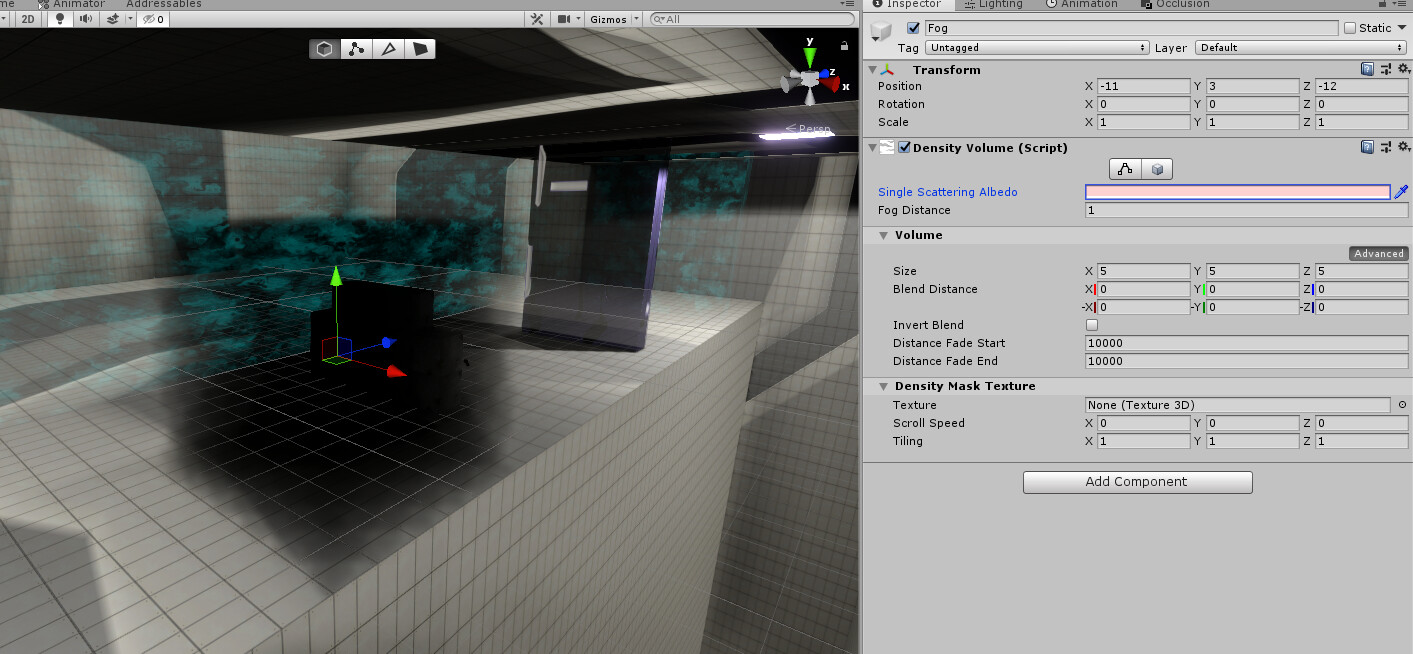
Task: Click the Transform presets slider icon
Action: [1386, 69]
